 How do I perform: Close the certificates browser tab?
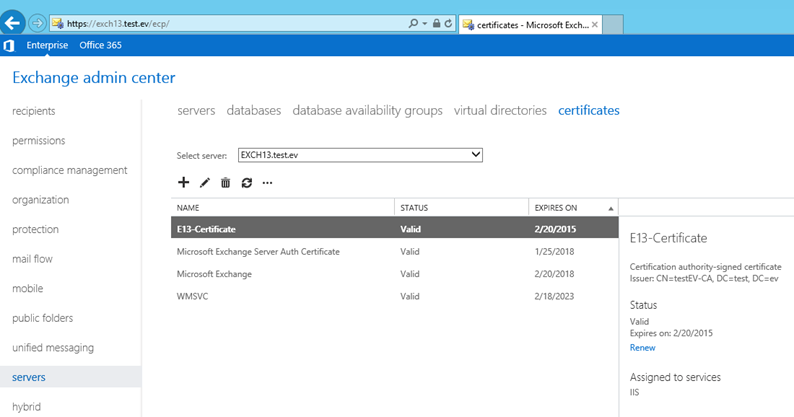click(x=594, y=24)
